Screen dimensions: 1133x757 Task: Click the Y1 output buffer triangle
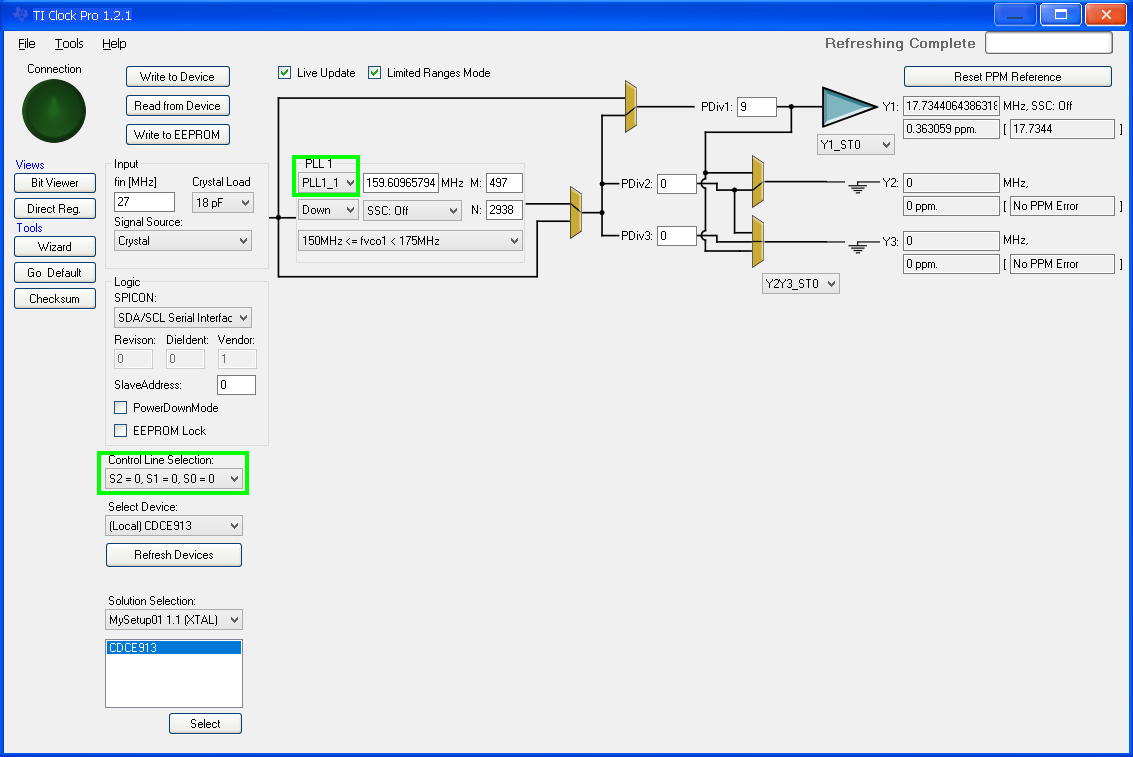[850, 106]
